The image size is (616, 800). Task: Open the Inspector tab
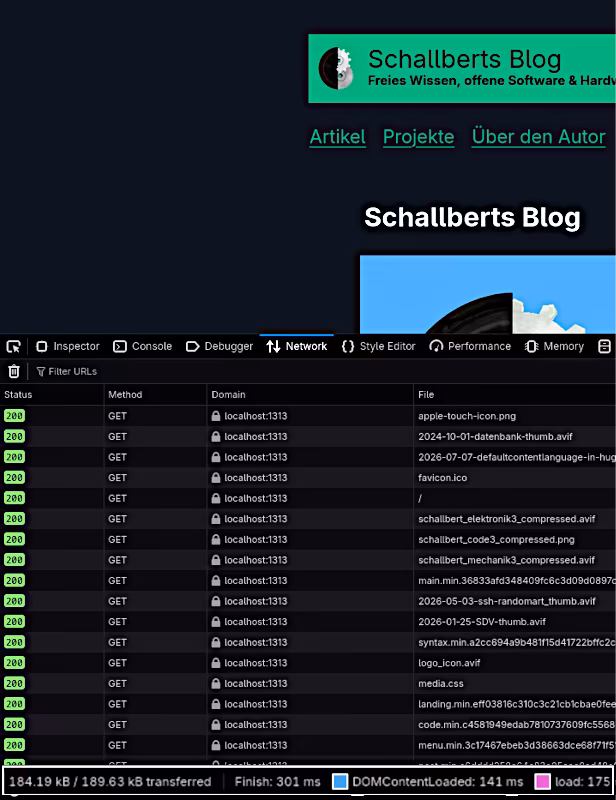pos(67,346)
